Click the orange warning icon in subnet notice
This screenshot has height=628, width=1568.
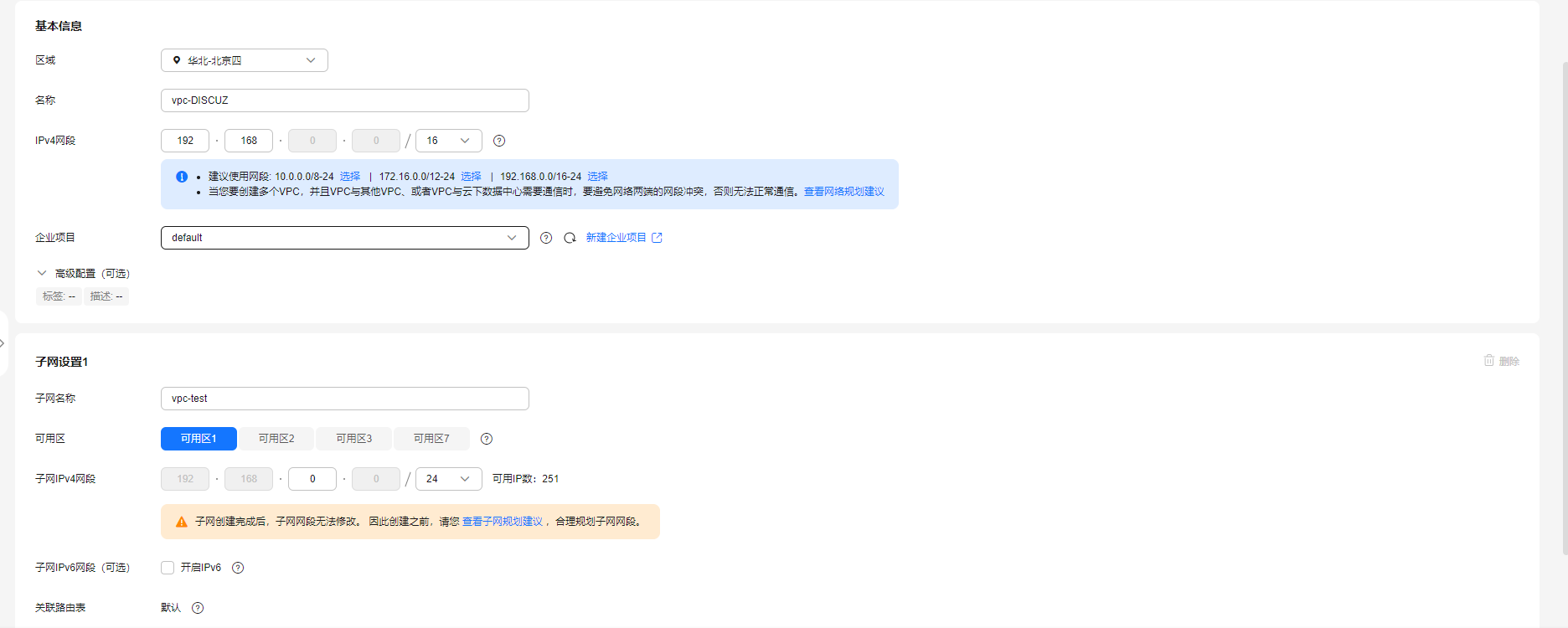181,522
